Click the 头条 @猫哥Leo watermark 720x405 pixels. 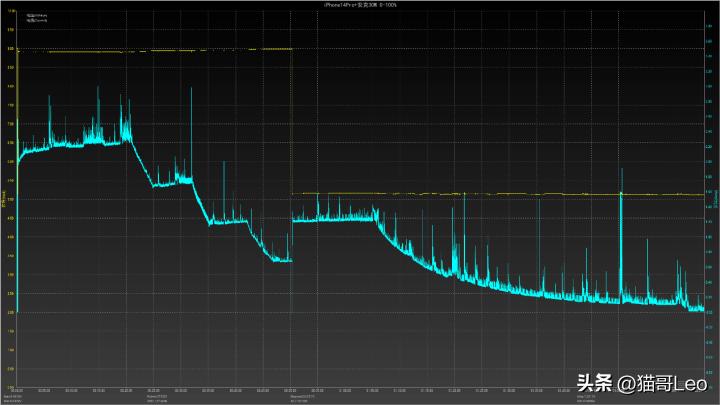tap(643, 382)
